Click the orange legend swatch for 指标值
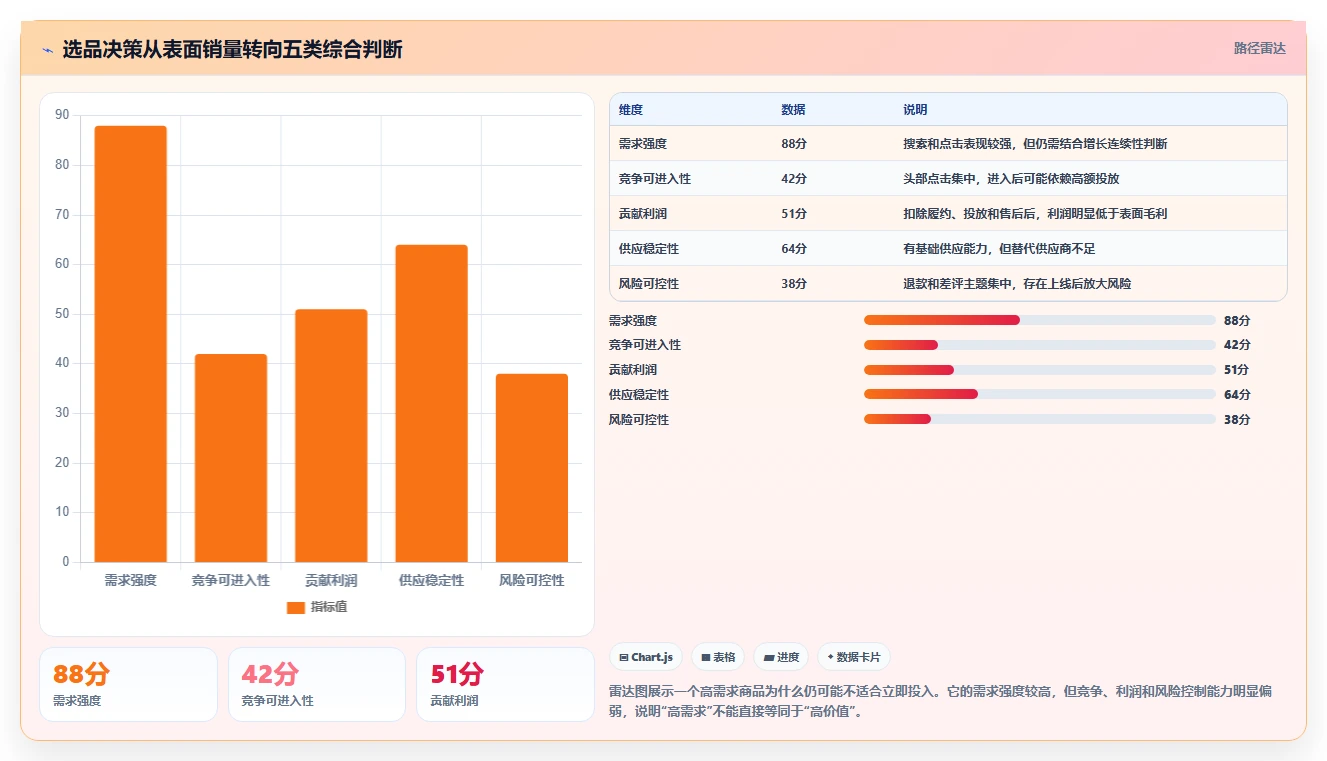Viewport: 1327px width, 761px height. point(295,607)
